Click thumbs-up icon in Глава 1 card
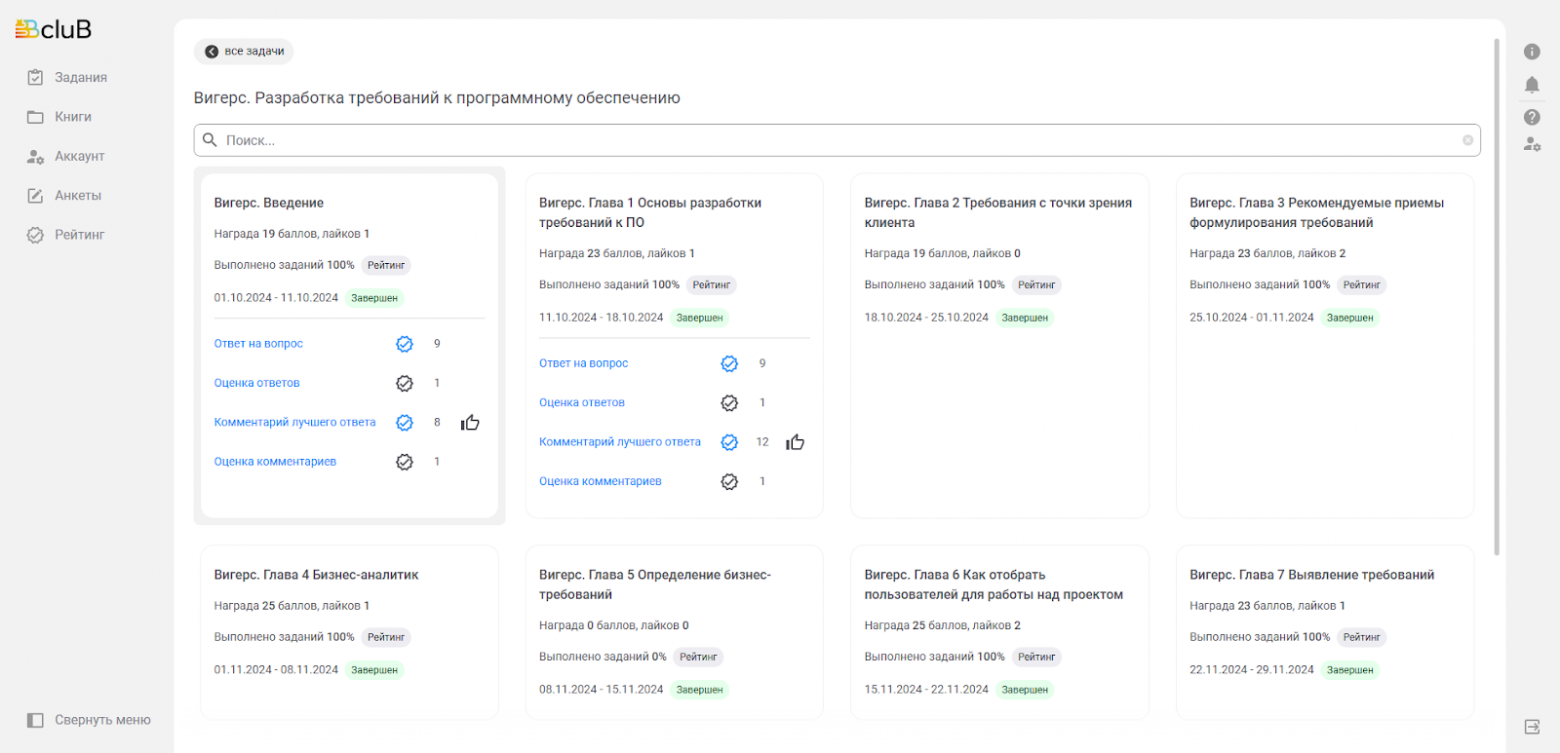 [795, 442]
